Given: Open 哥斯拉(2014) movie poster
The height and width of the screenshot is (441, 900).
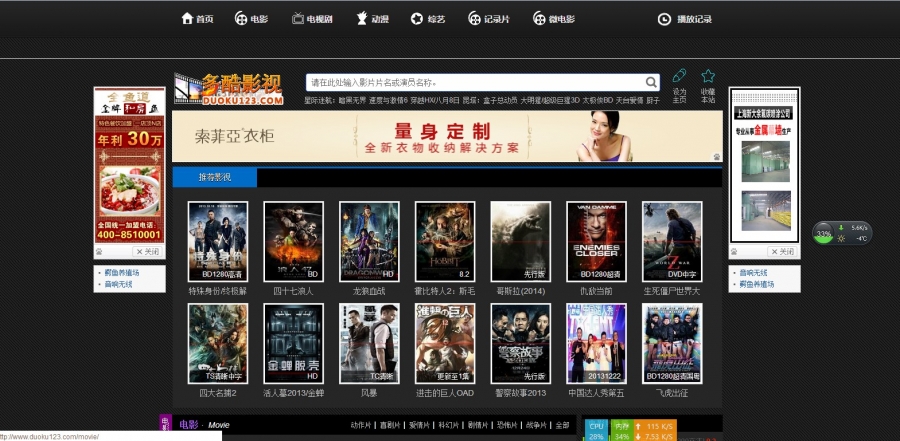Looking at the screenshot, I should (521, 241).
